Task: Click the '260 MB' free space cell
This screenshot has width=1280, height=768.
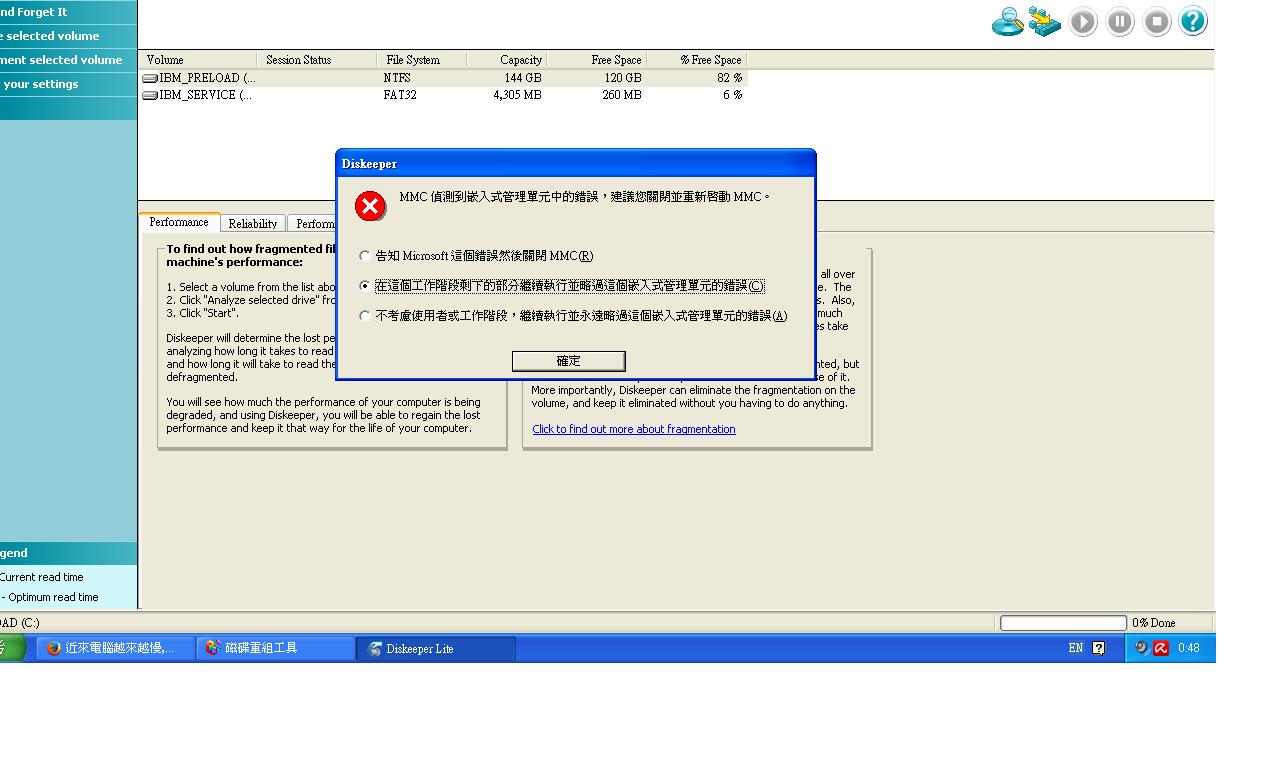Action: 622,95
